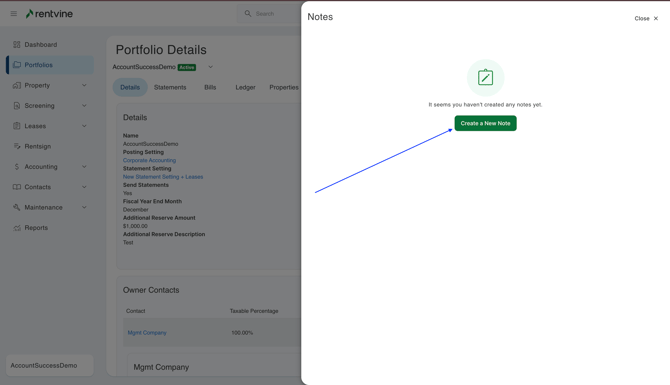Click the Rentvine logo
This screenshot has width=670, height=385.
click(x=49, y=14)
